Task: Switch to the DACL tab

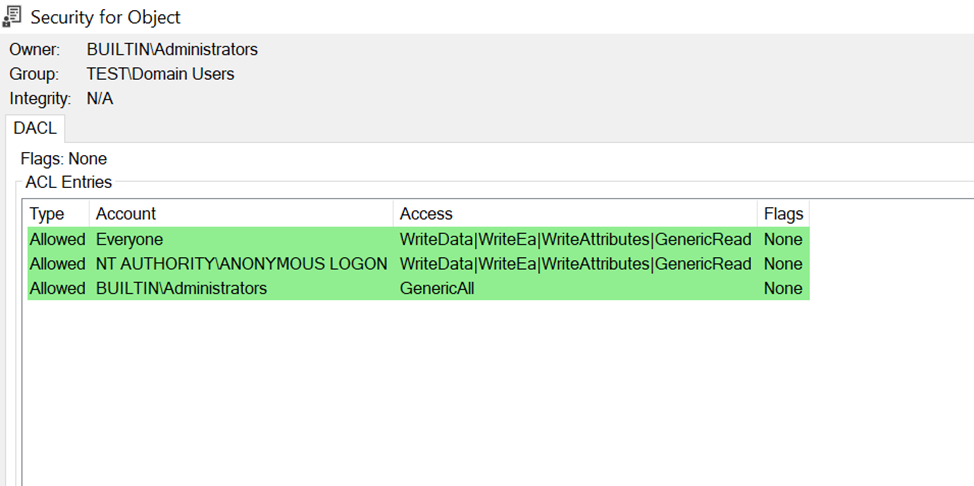Action: coord(35,127)
